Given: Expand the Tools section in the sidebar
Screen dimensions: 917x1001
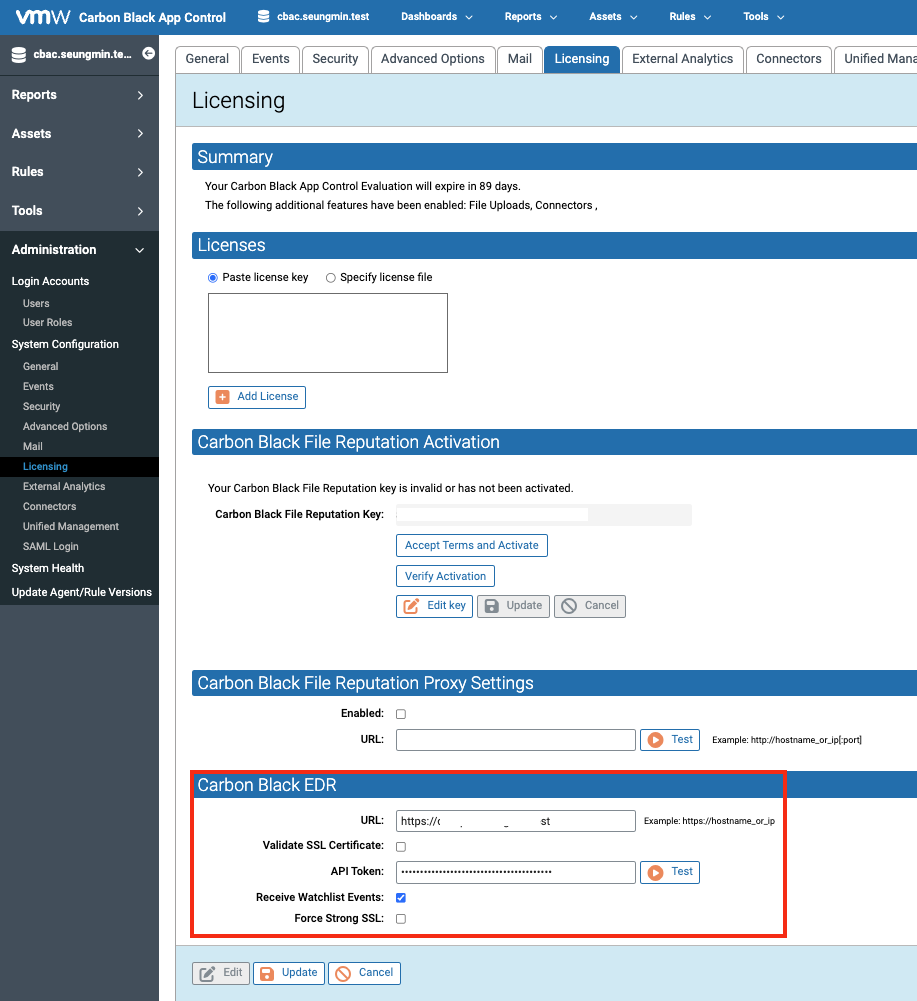Looking at the screenshot, I should pos(79,211).
